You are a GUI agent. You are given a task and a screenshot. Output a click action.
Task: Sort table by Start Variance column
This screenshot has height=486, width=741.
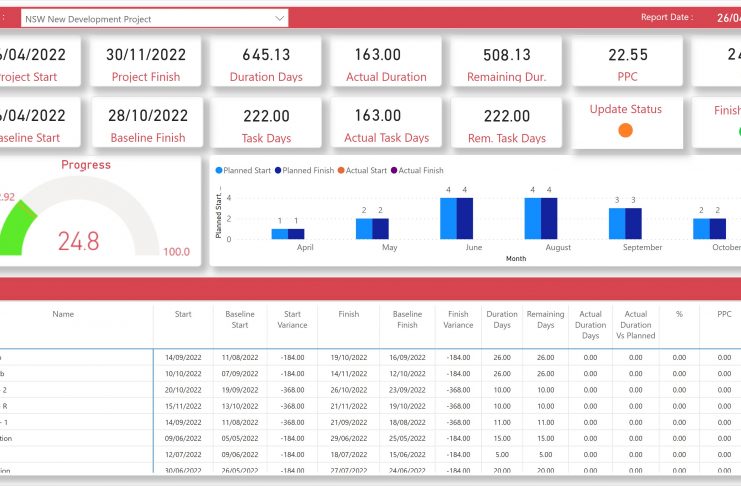(x=291, y=320)
